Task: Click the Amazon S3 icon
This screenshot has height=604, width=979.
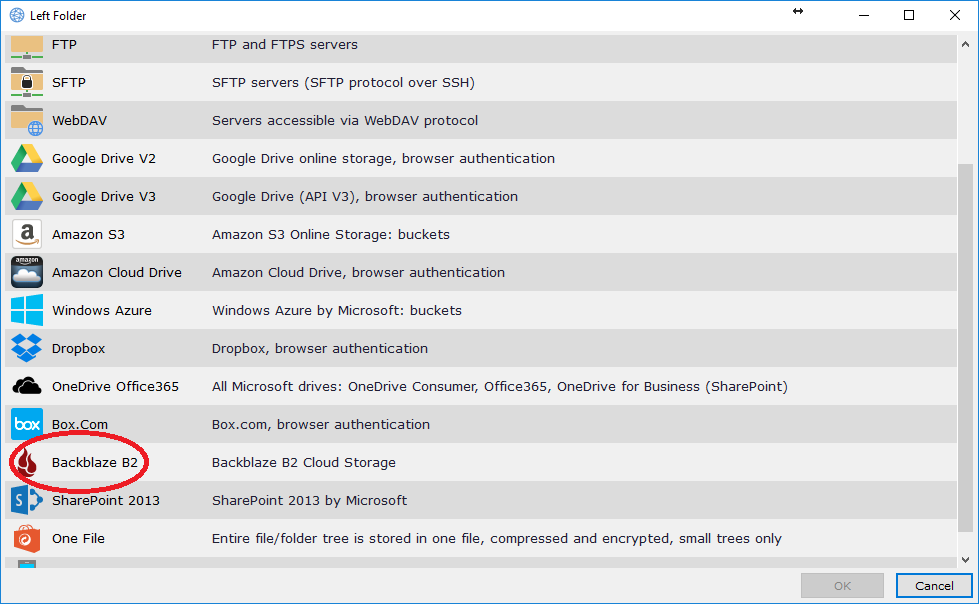Action: (x=27, y=234)
